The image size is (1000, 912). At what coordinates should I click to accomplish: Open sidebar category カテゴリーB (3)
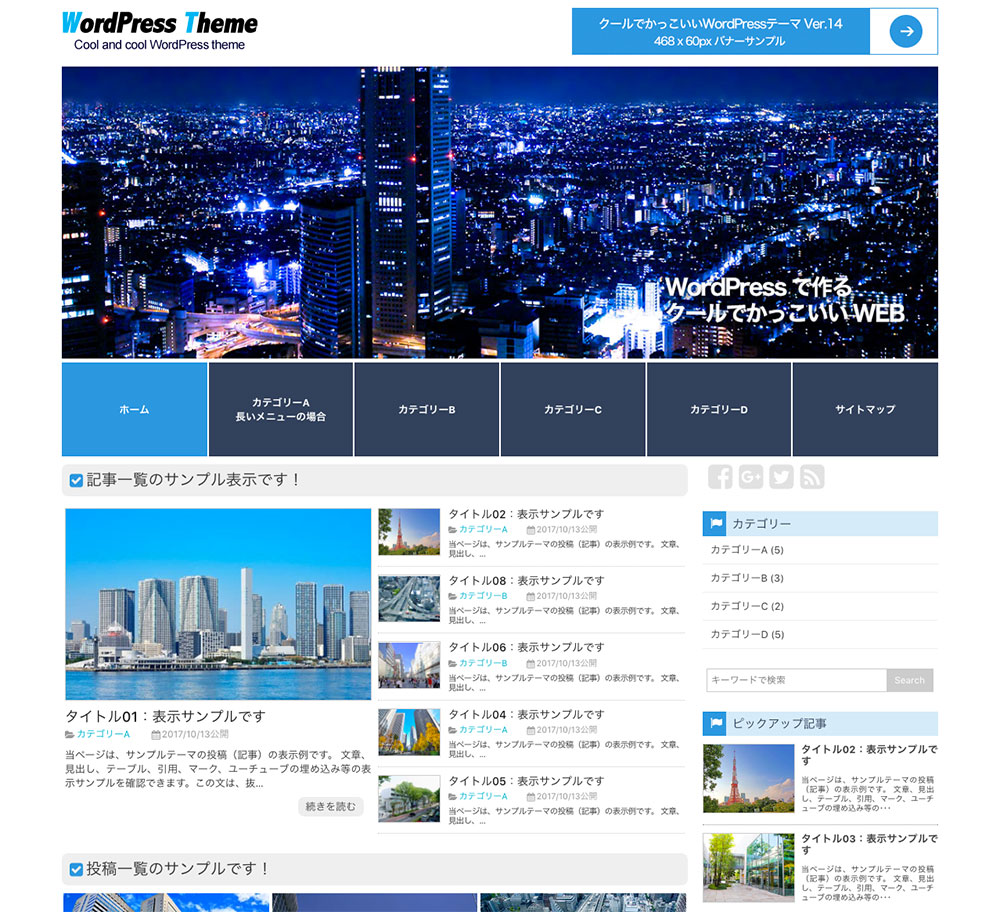tap(747, 578)
